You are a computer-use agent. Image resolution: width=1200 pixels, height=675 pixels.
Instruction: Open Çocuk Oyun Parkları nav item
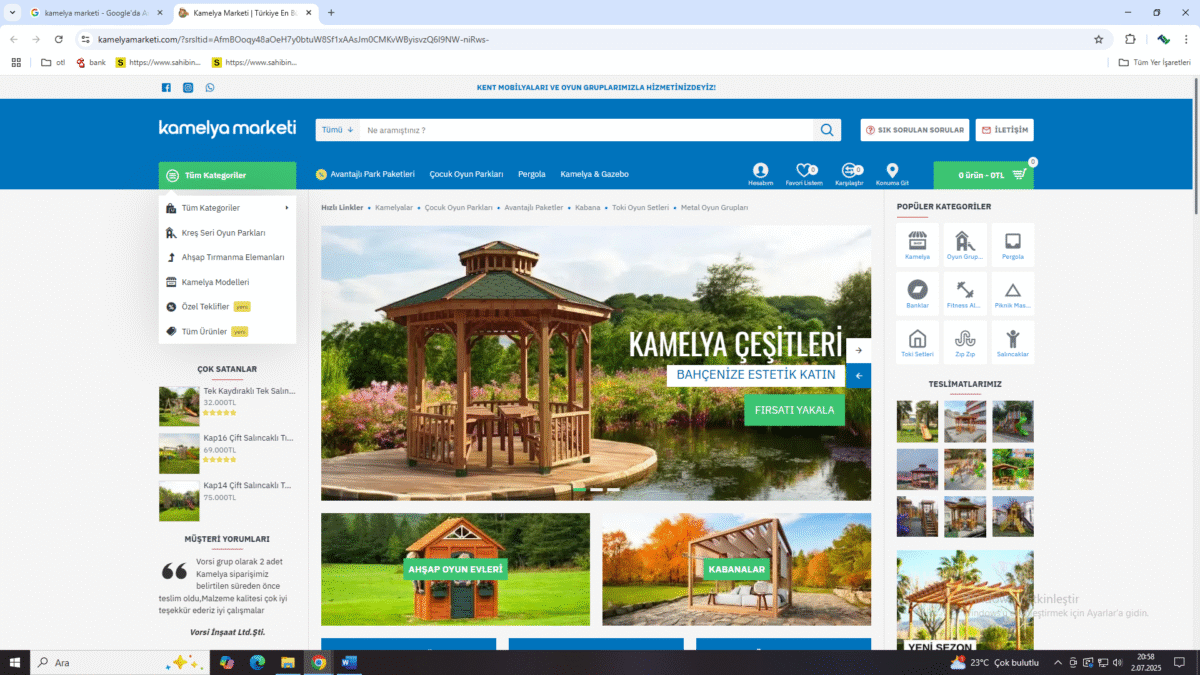point(466,174)
